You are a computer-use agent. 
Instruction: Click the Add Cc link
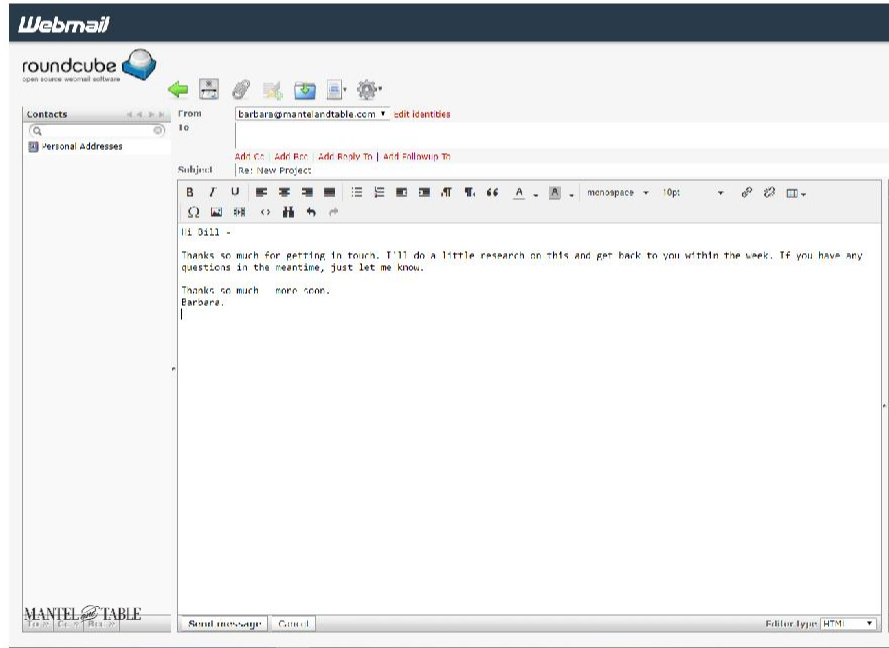pyautogui.click(x=249, y=156)
